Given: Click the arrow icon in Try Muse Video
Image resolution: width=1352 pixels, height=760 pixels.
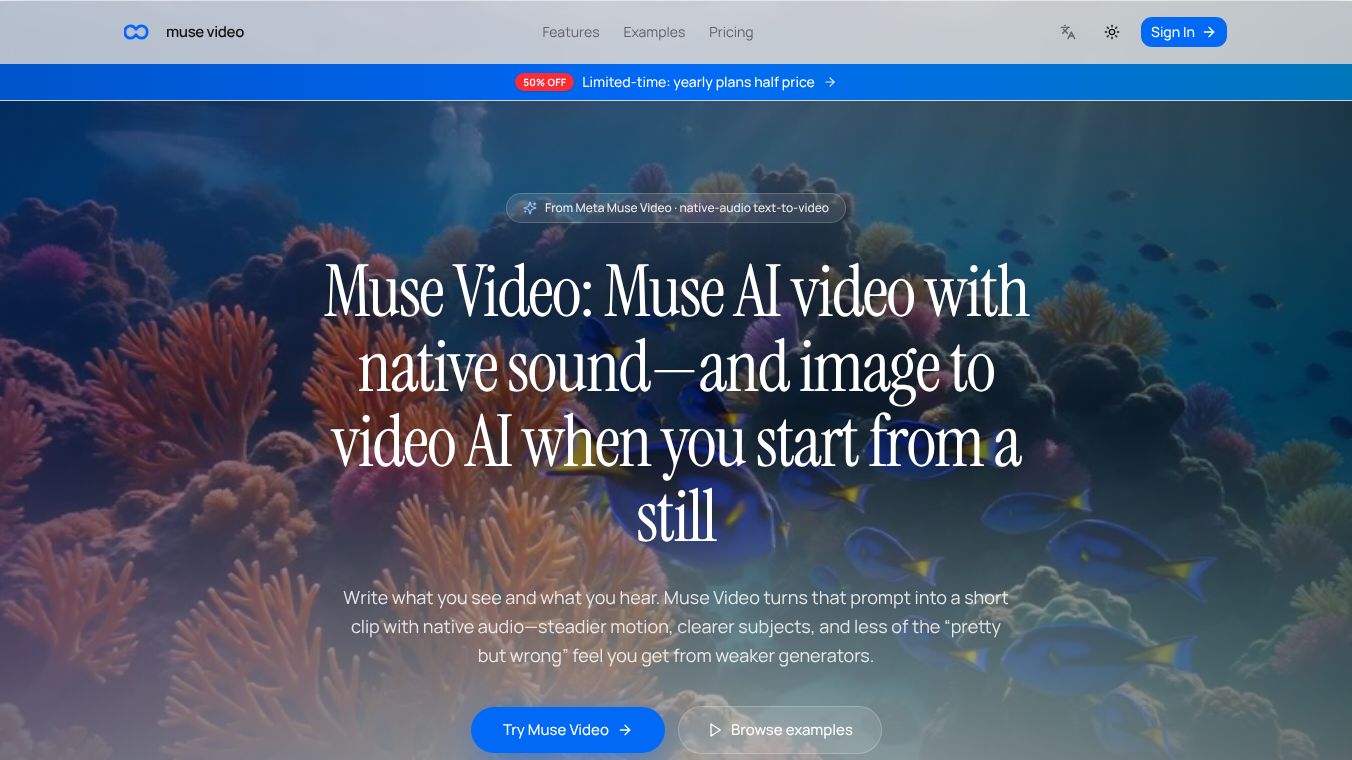Looking at the screenshot, I should pyautogui.click(x=625, y=730).
